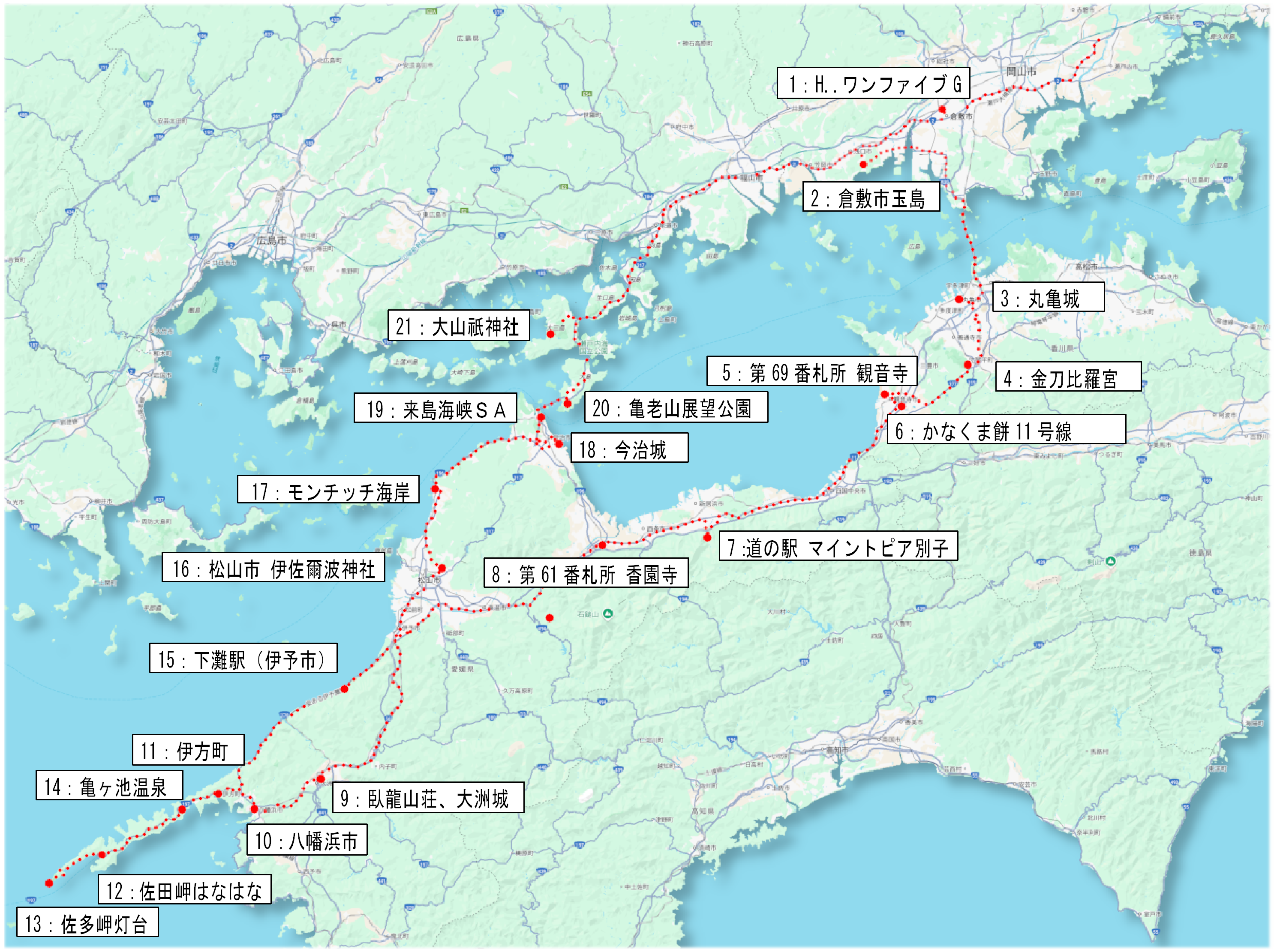Click the green 石鎚山 mountain icon
The width and height of the screenshot is (1274, 952).
point(607,614)
